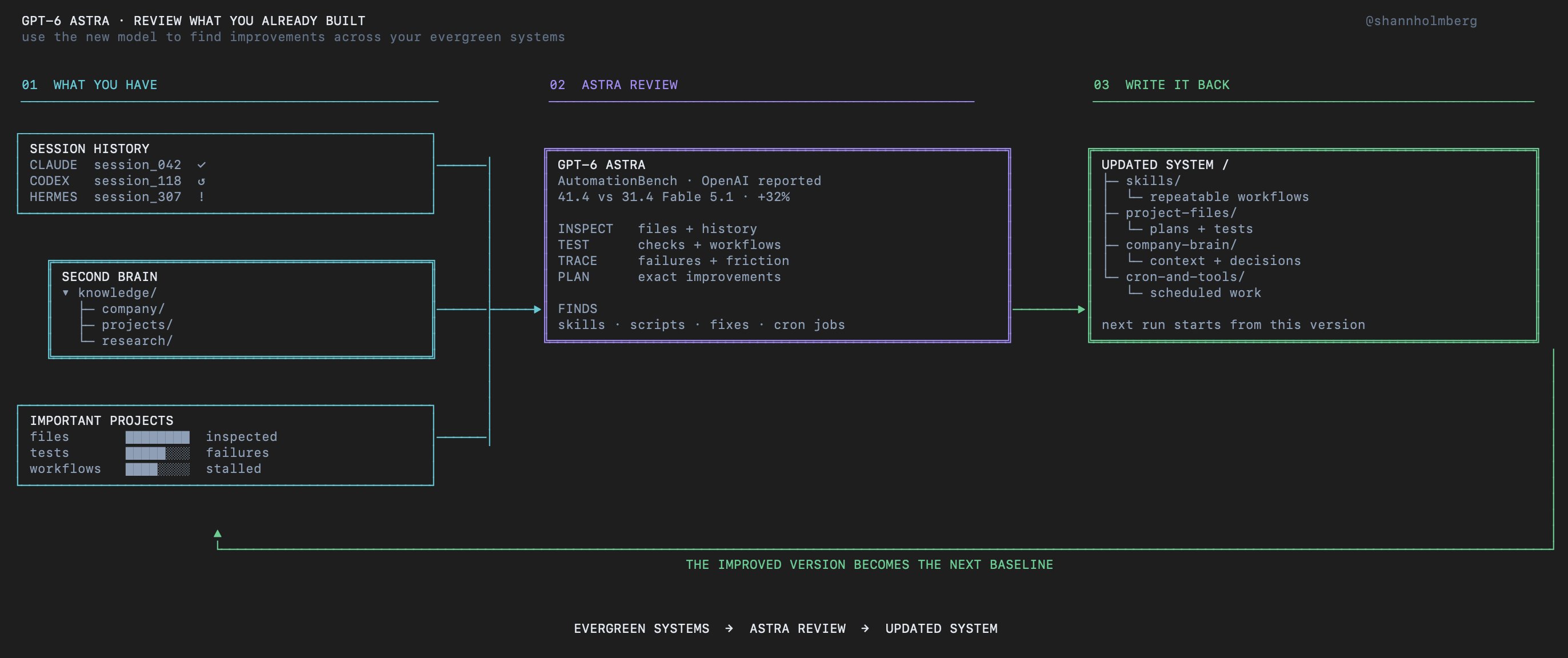Click 'AutomationBench · OpenAI reported' line
This screenshot has width=1568, height=658.
pos(690,181)
